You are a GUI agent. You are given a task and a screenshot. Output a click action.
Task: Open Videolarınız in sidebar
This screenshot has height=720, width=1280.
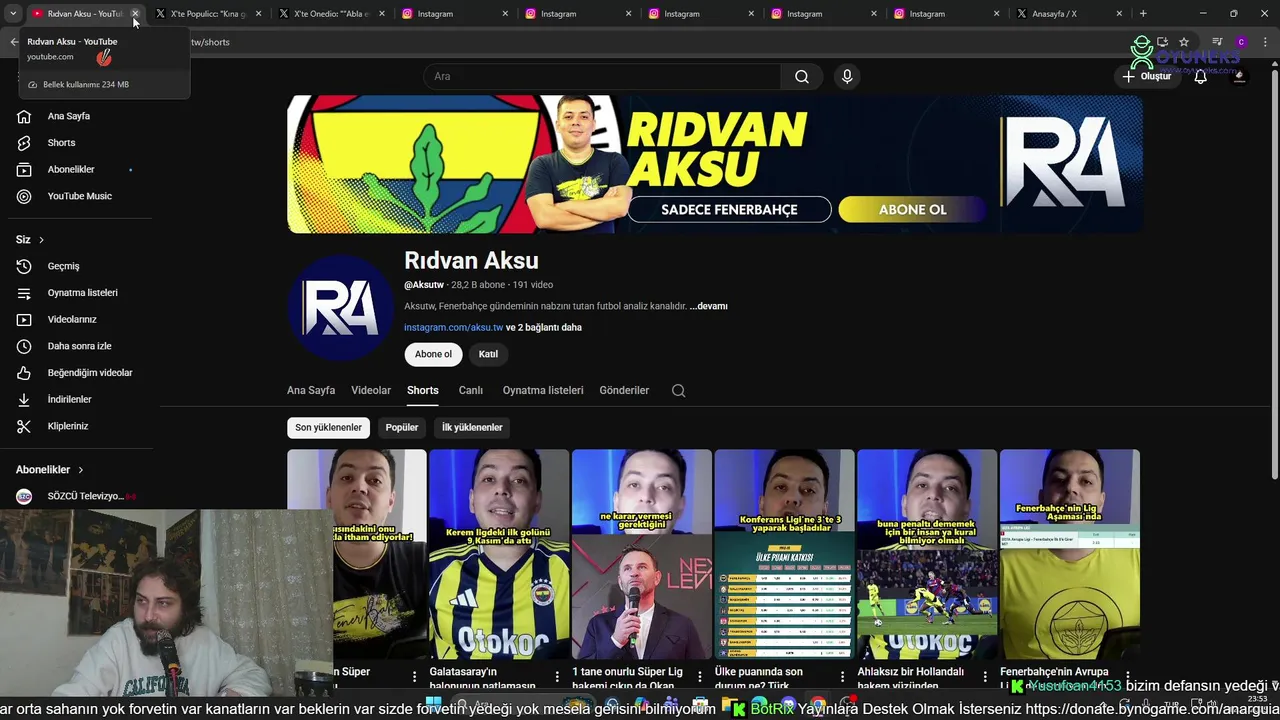(72, 320)
